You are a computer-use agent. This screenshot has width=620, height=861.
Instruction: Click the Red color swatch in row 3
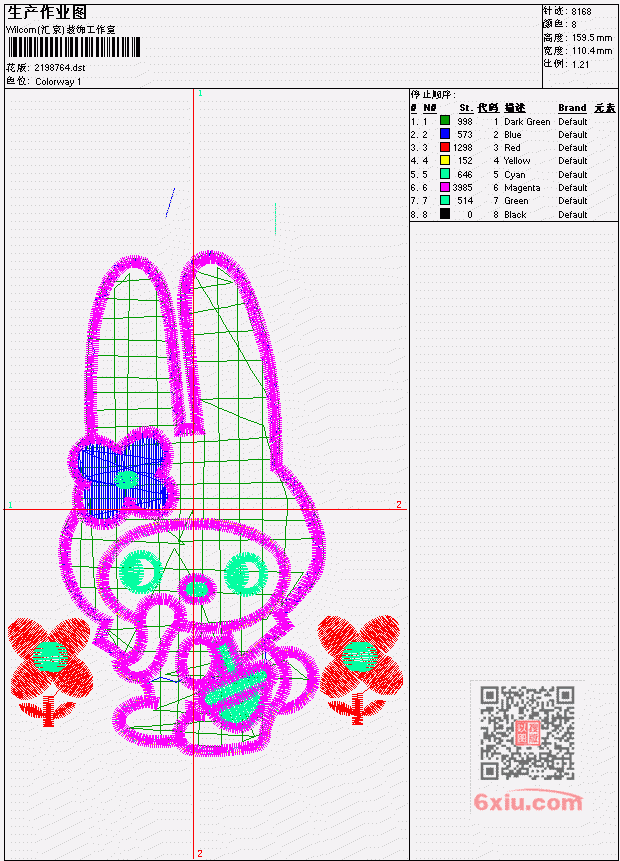[x=445, y=147]
